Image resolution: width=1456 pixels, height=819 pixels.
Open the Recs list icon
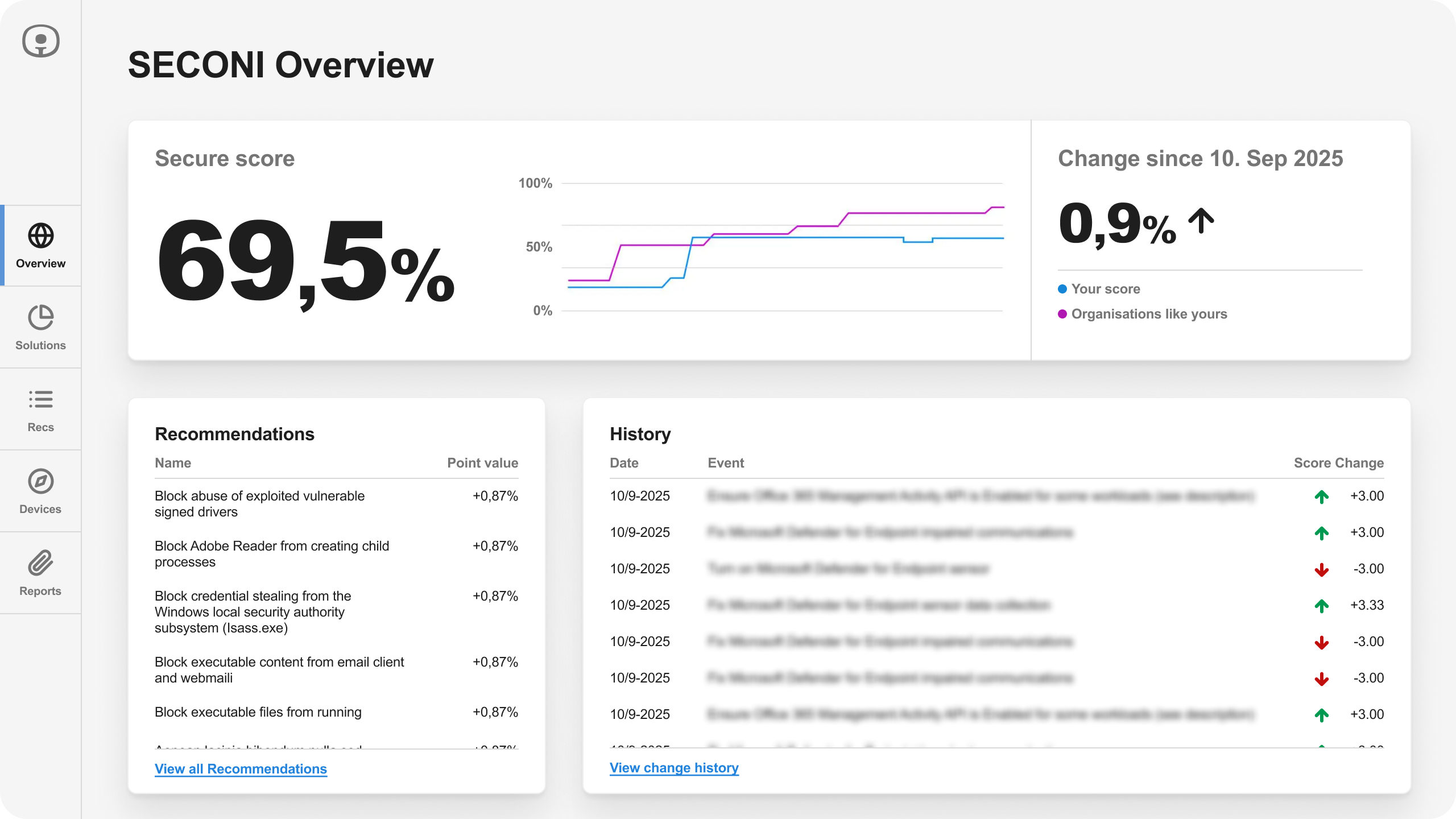[x=40, y=399]
